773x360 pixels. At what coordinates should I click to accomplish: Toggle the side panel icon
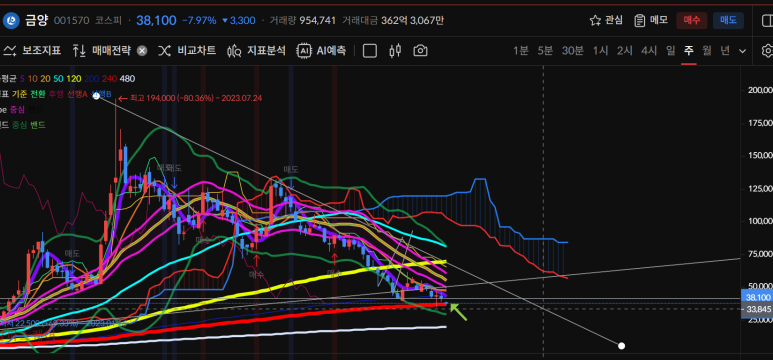767,20
